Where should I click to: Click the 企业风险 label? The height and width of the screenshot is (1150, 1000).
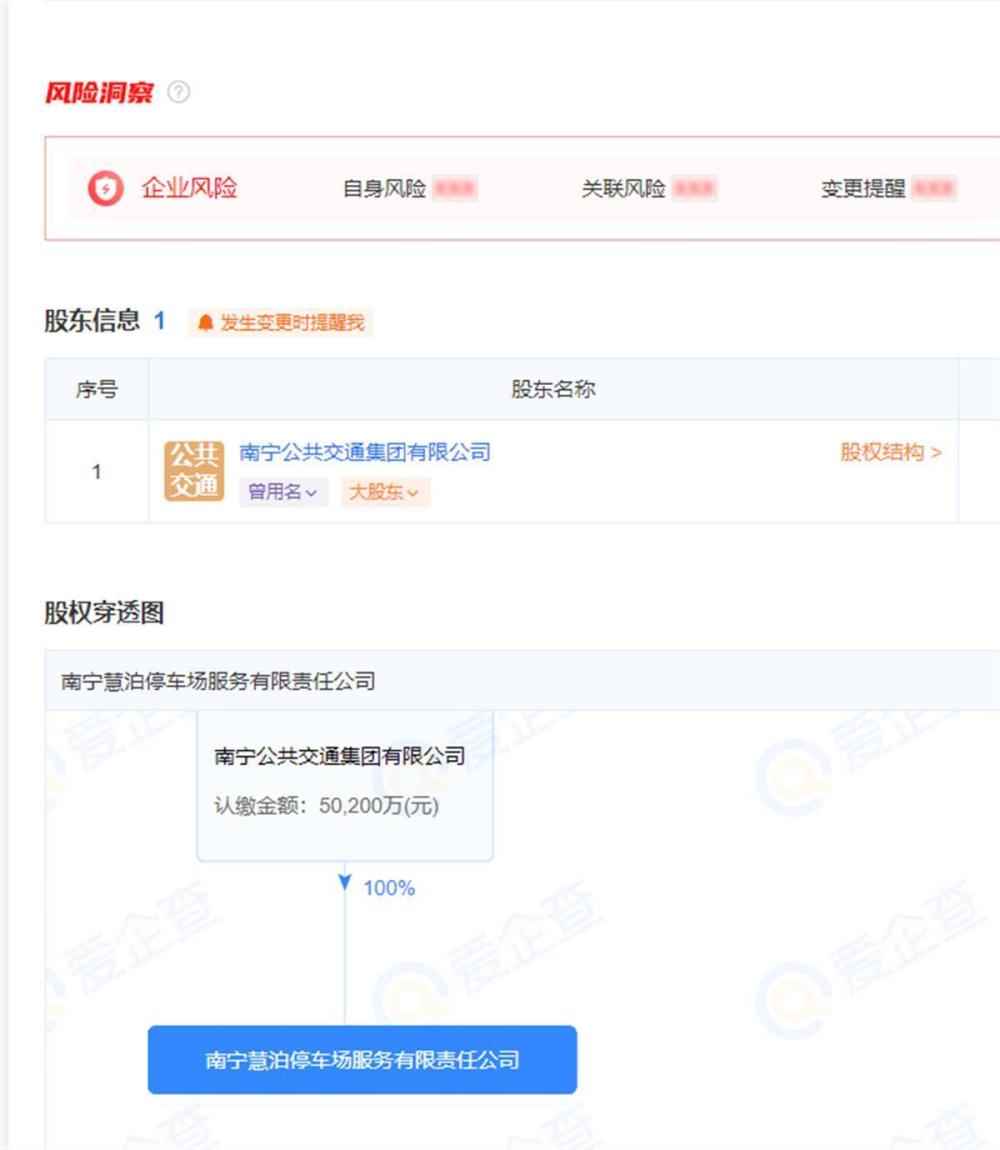[189, 188]
